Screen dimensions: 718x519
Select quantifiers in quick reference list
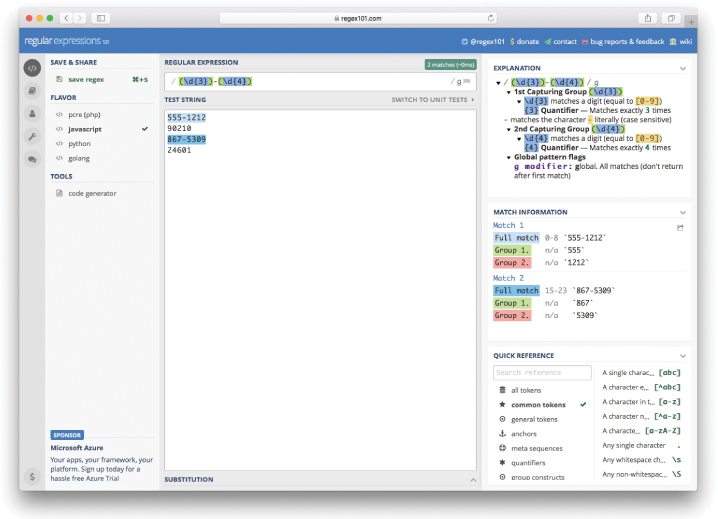point(528,463)
